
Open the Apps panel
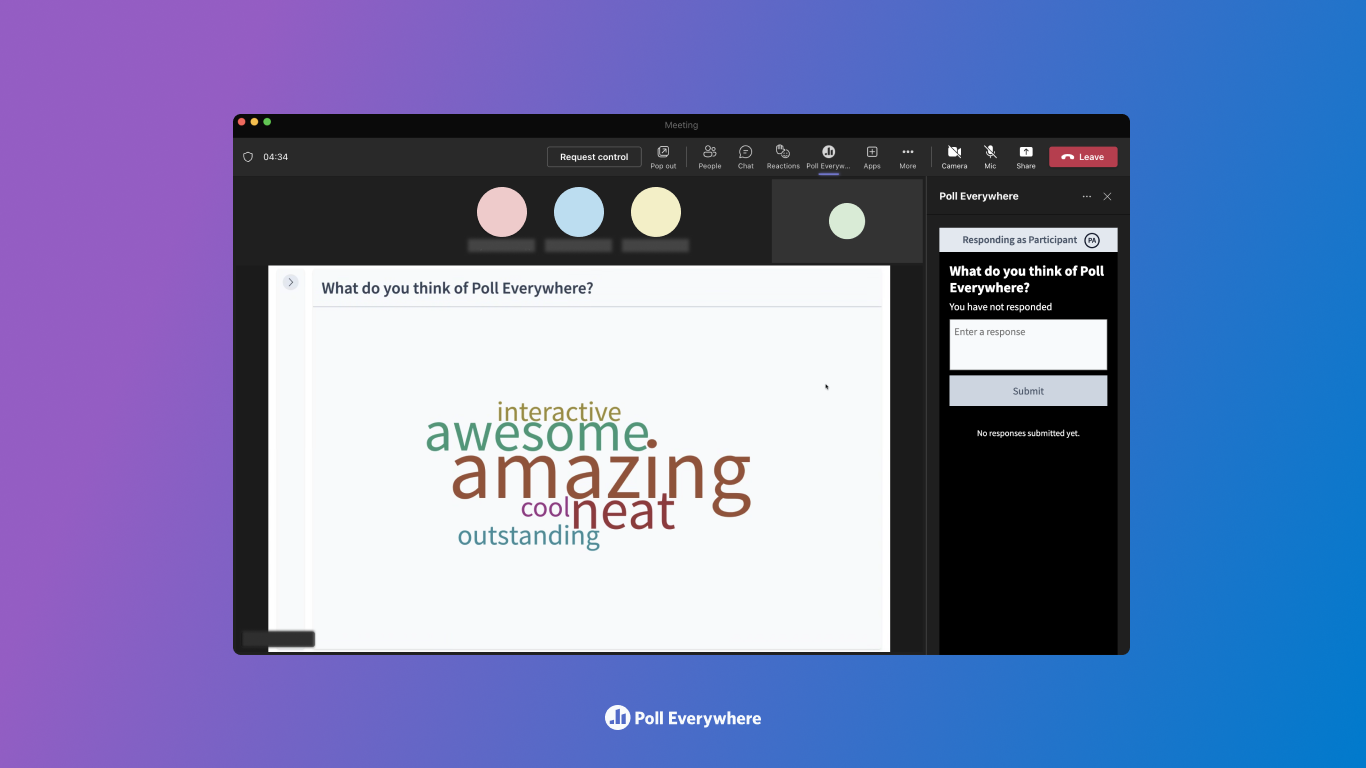(871, 156)
